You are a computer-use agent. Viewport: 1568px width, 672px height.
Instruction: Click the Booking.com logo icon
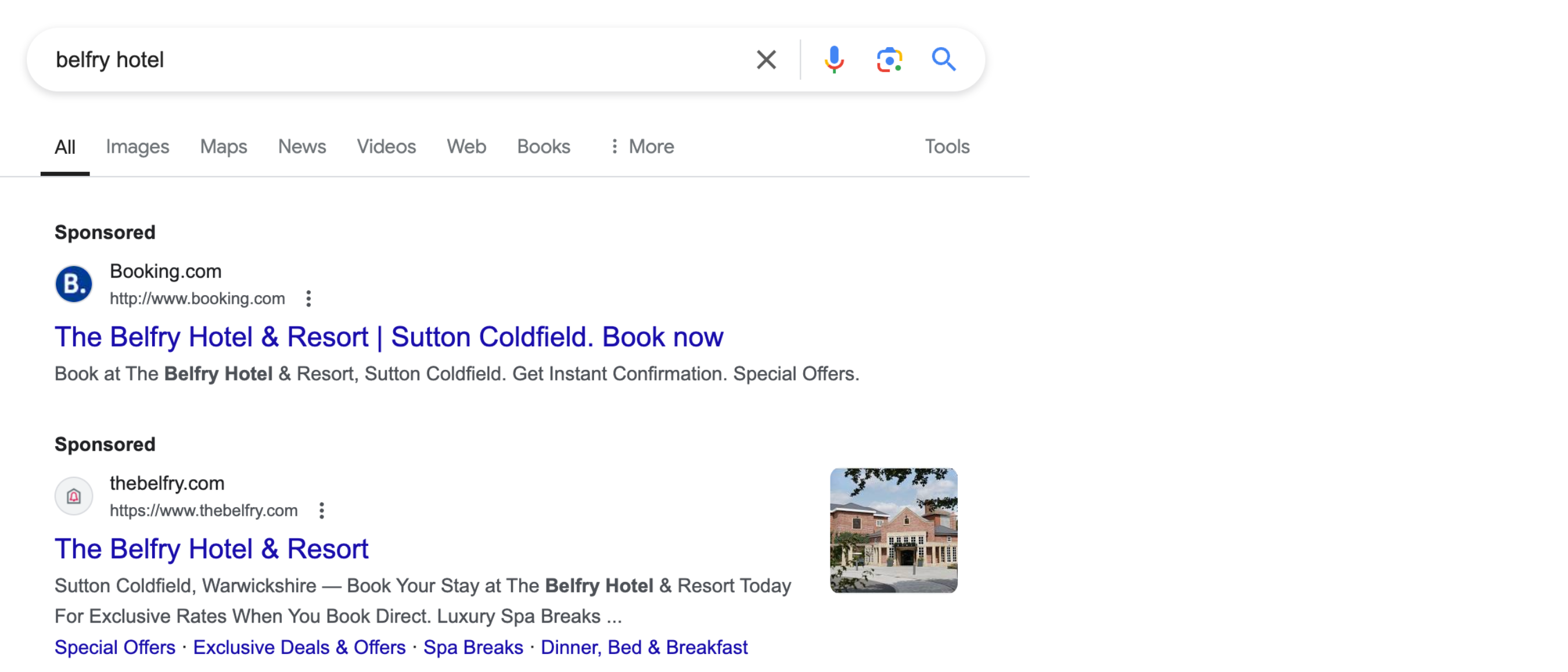[x=74, y=283]
